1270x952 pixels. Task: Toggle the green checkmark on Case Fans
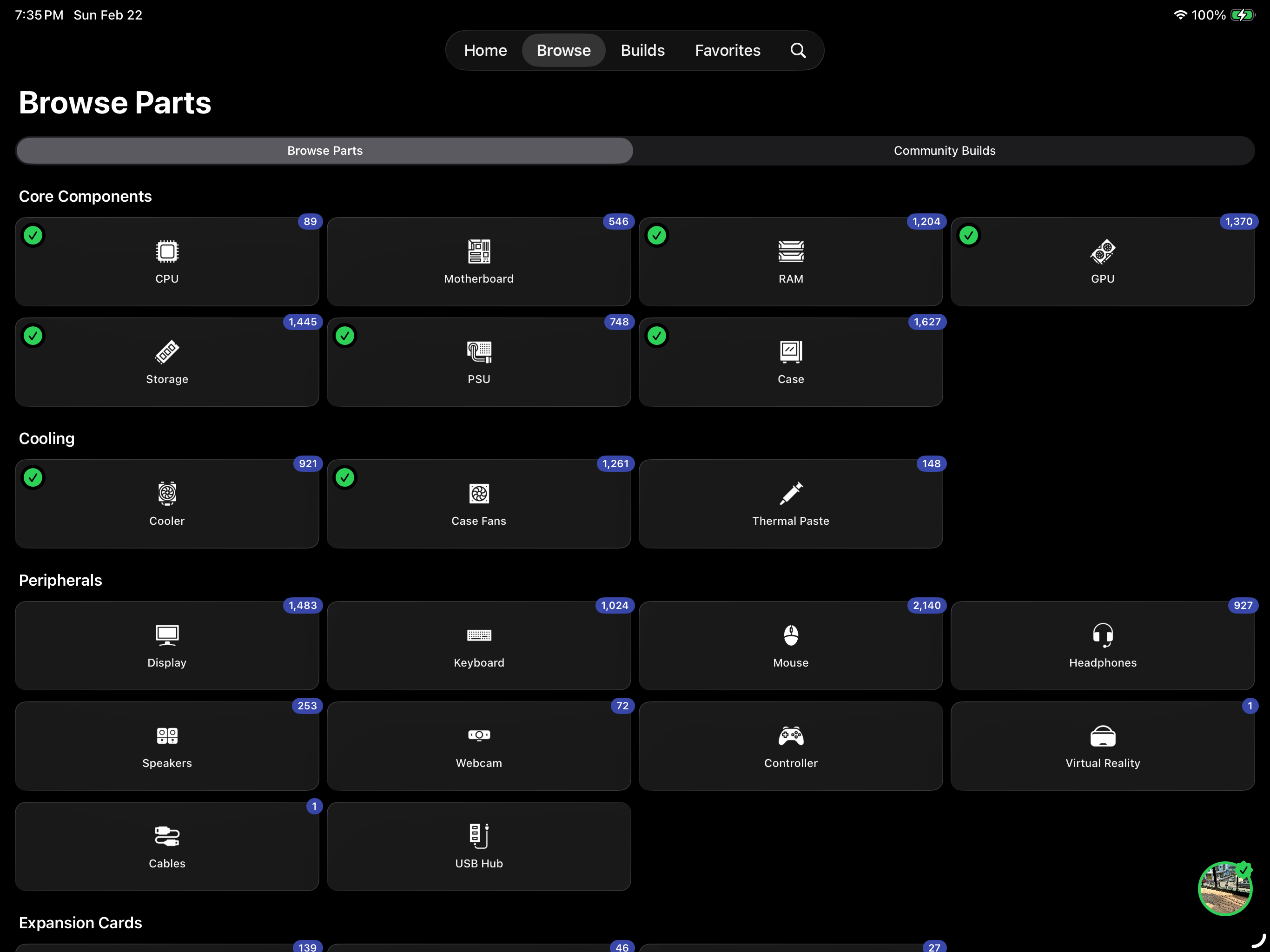coord(345,478)
